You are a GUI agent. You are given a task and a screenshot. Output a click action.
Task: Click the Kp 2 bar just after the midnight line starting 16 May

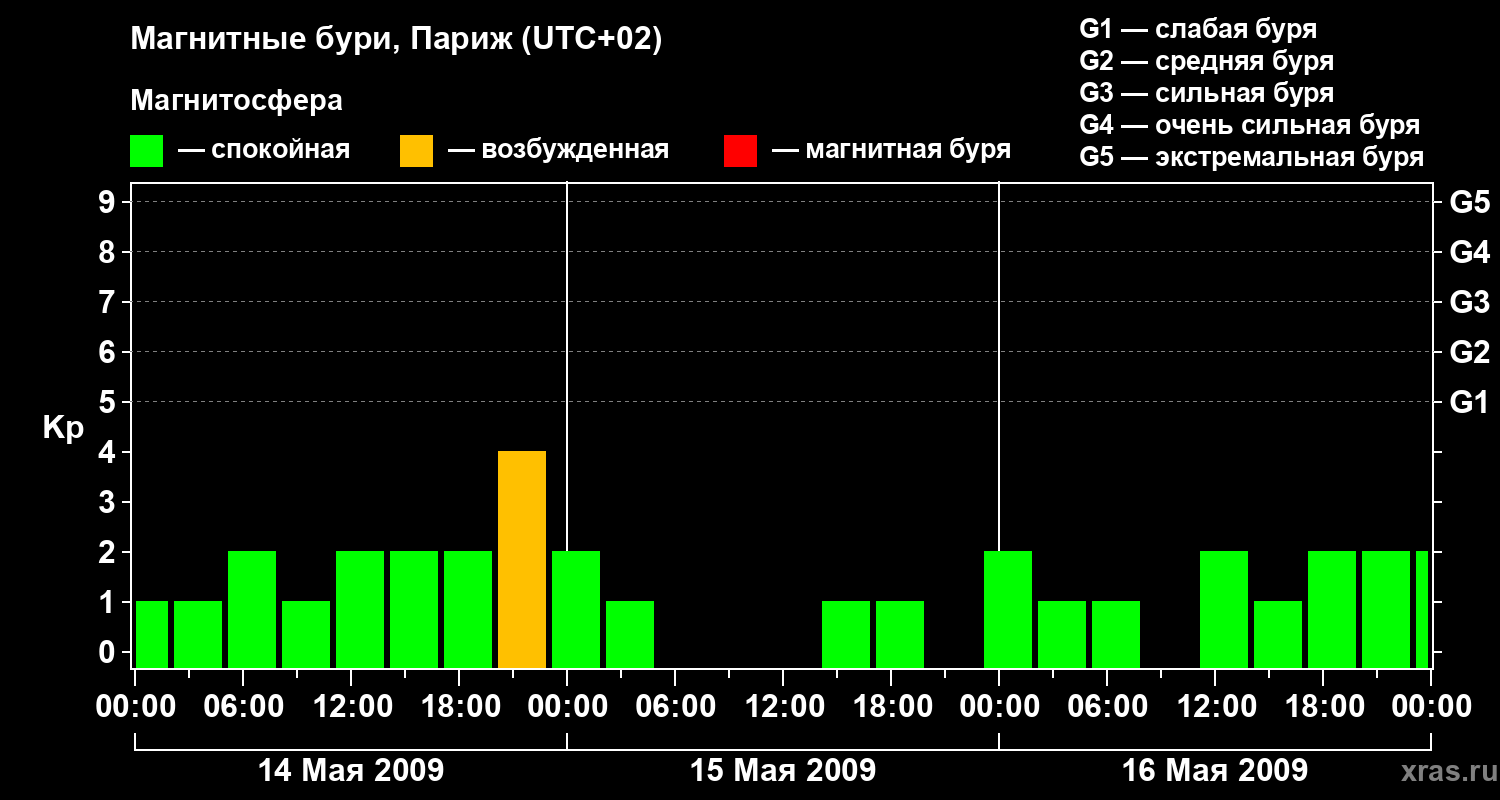(x=1008, y=609)
